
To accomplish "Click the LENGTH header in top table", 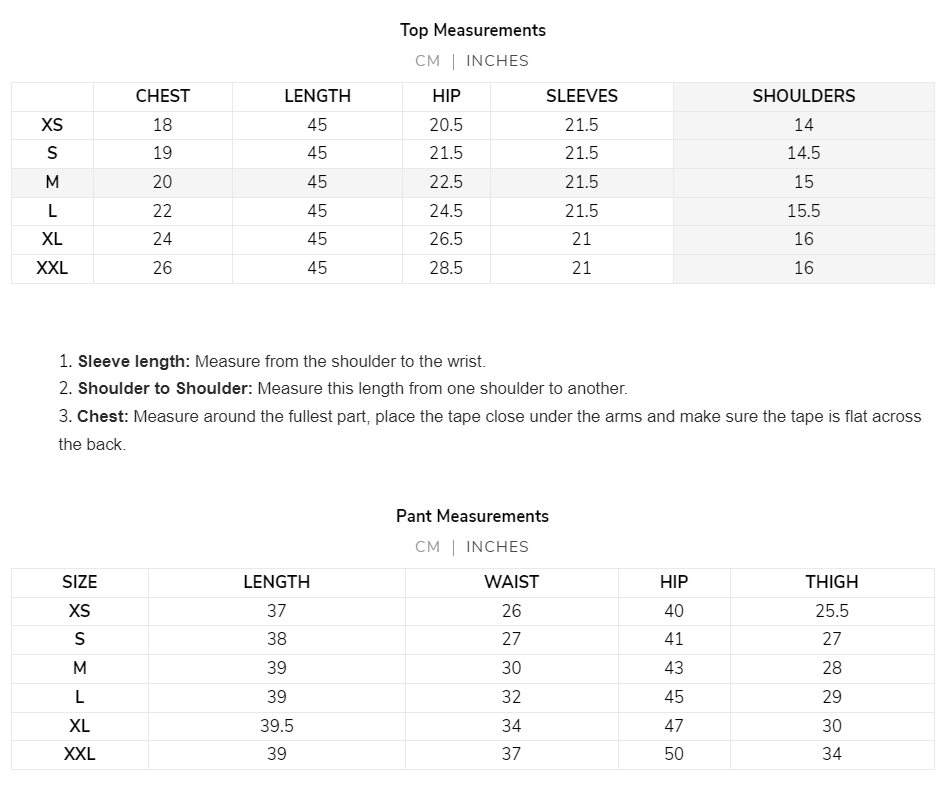I will (x=317, y=96).
